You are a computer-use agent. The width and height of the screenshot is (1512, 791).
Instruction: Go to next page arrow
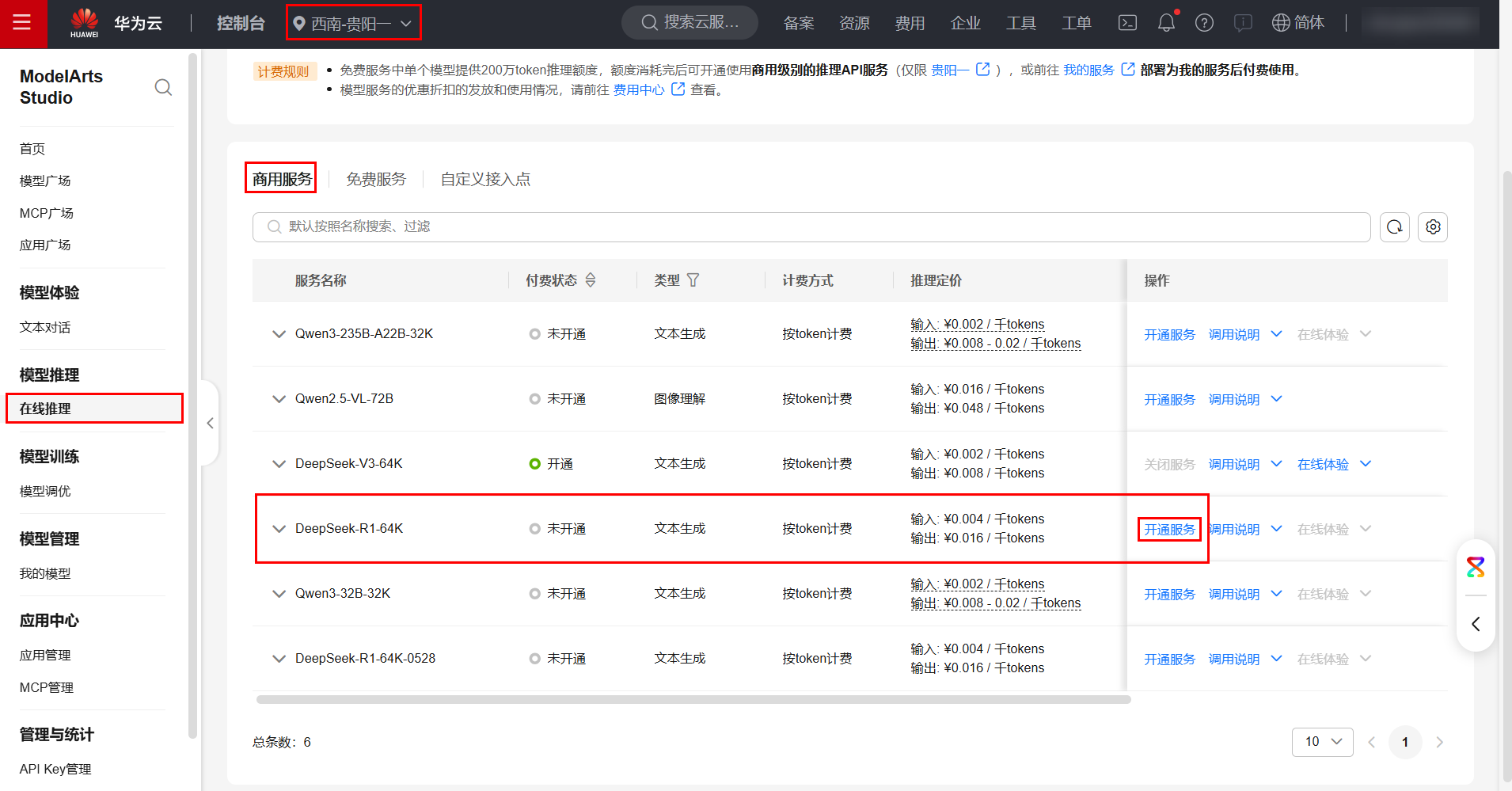click(x=1439, y=742)
